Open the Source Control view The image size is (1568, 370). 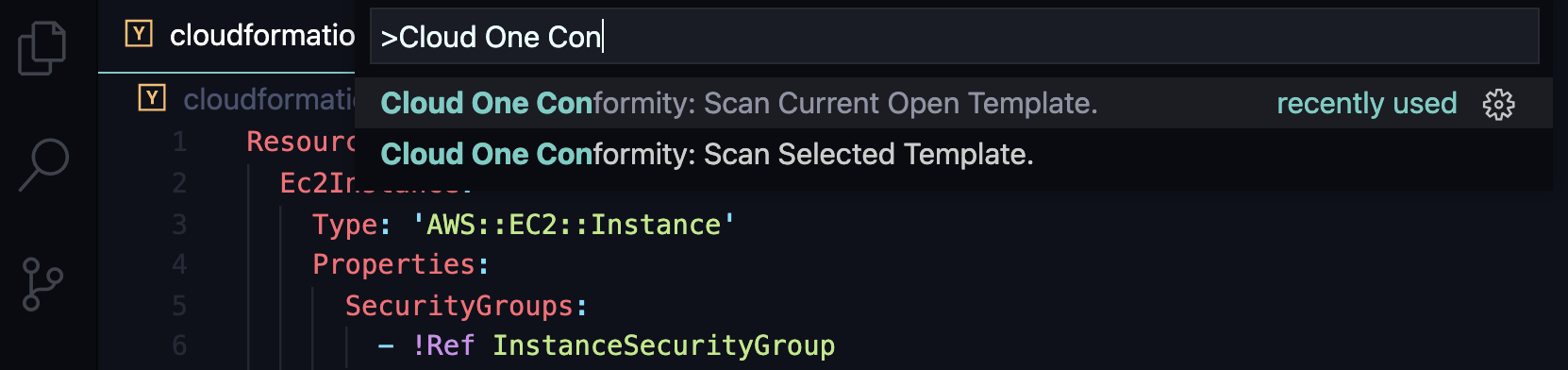pyautogui.click(x=42, y=284)
